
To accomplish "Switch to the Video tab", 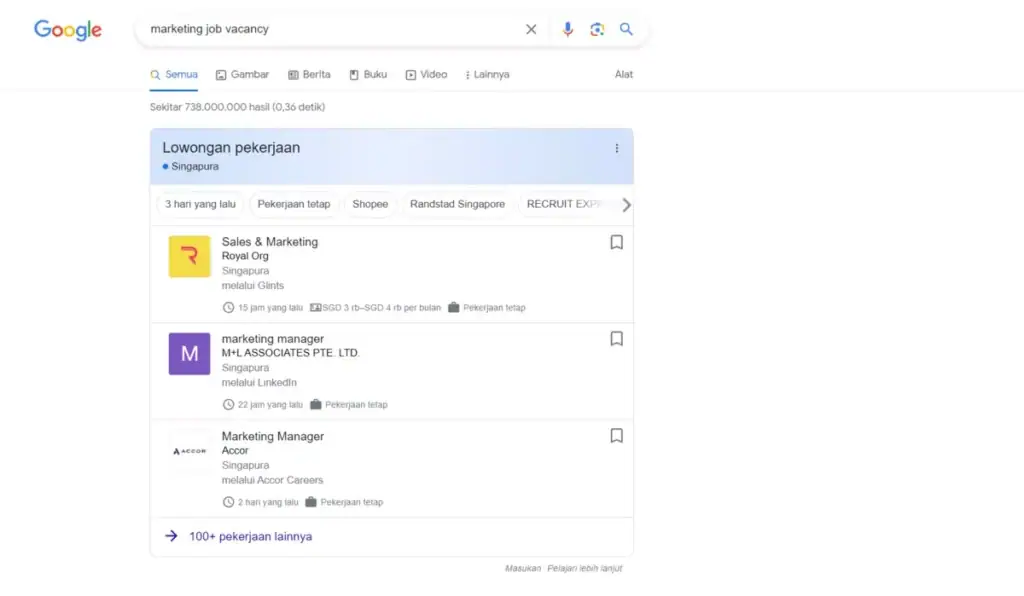I will 426,74.
